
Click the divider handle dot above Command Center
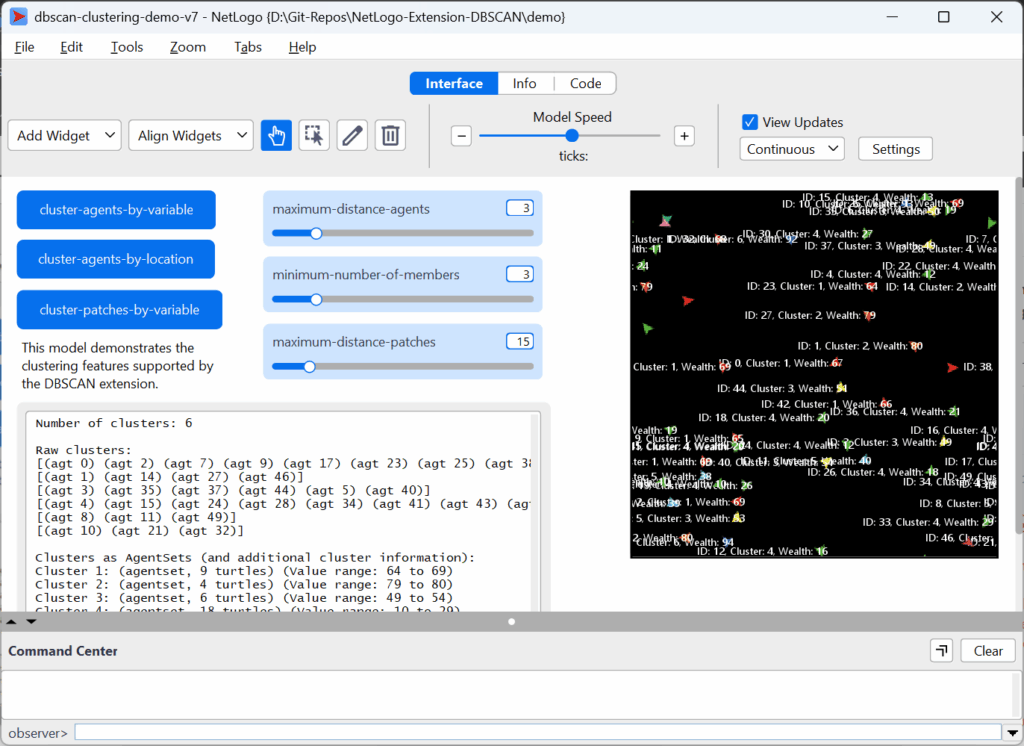[x=511, y=621]
